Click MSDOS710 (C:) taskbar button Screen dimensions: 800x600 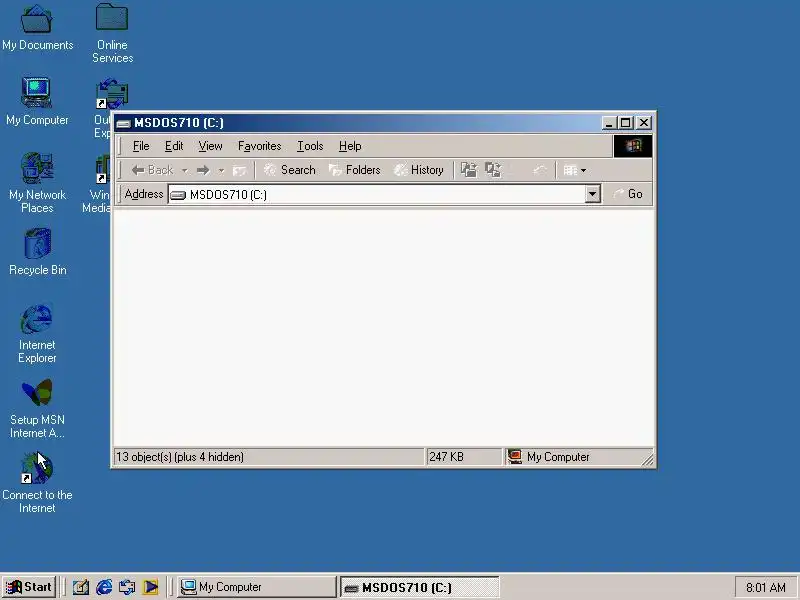click(419, 587)
